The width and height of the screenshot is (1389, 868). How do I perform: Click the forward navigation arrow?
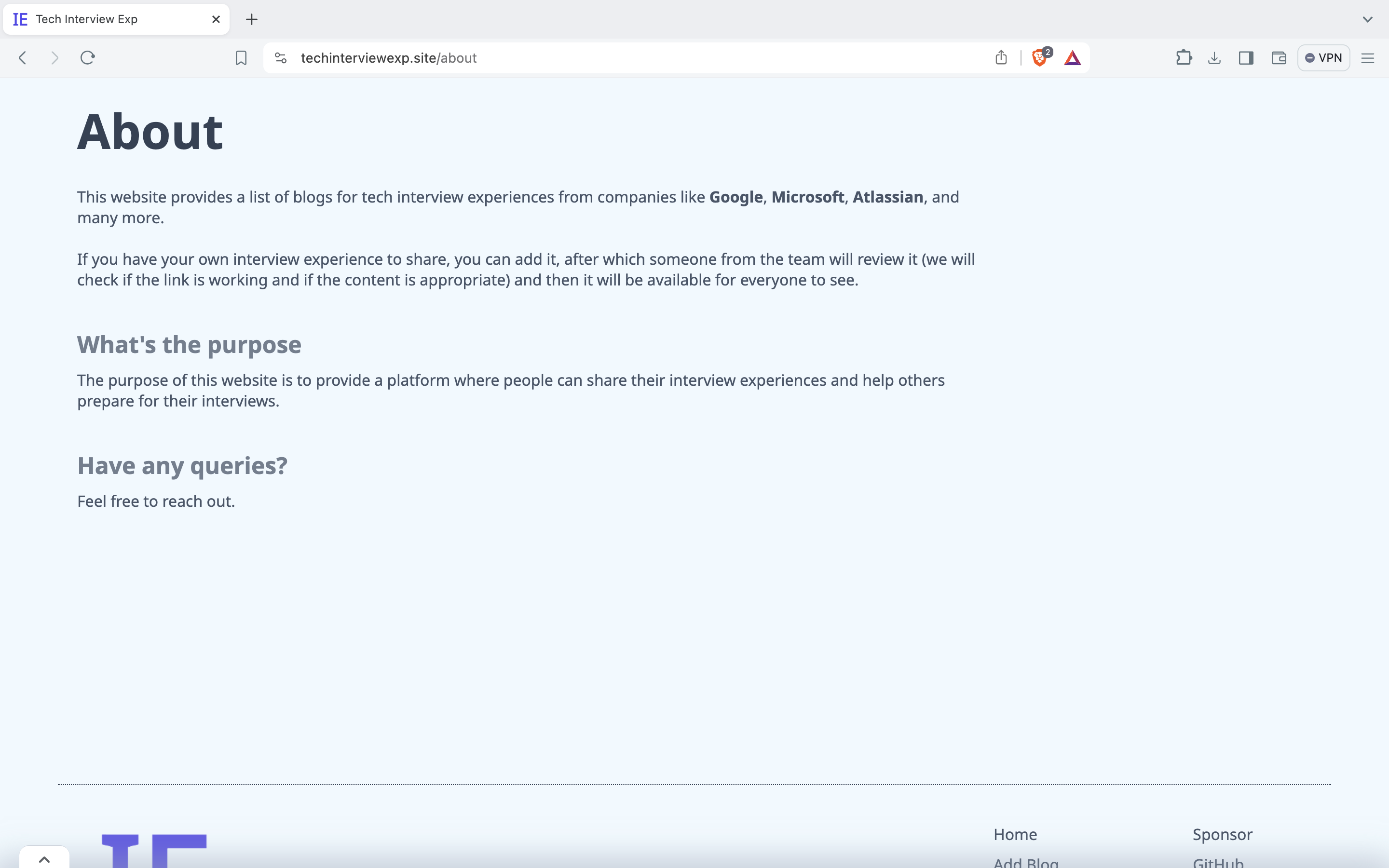[x=54, y=58]
